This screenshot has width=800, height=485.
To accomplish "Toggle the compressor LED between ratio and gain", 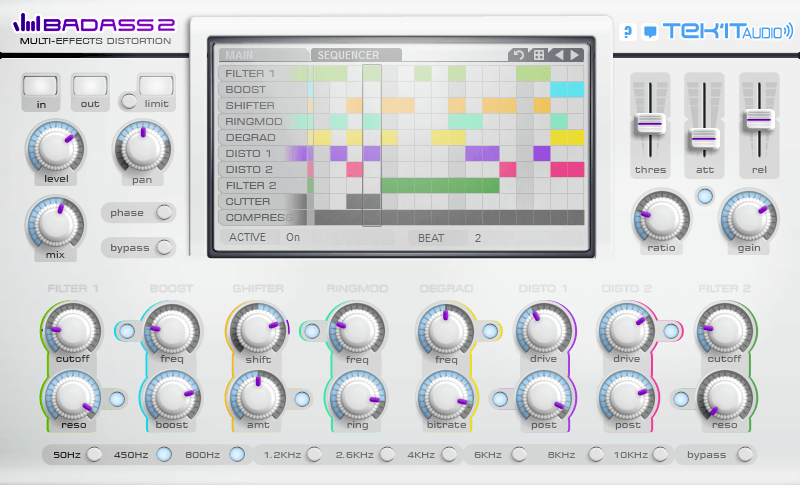I will click(x=705, y=196).
